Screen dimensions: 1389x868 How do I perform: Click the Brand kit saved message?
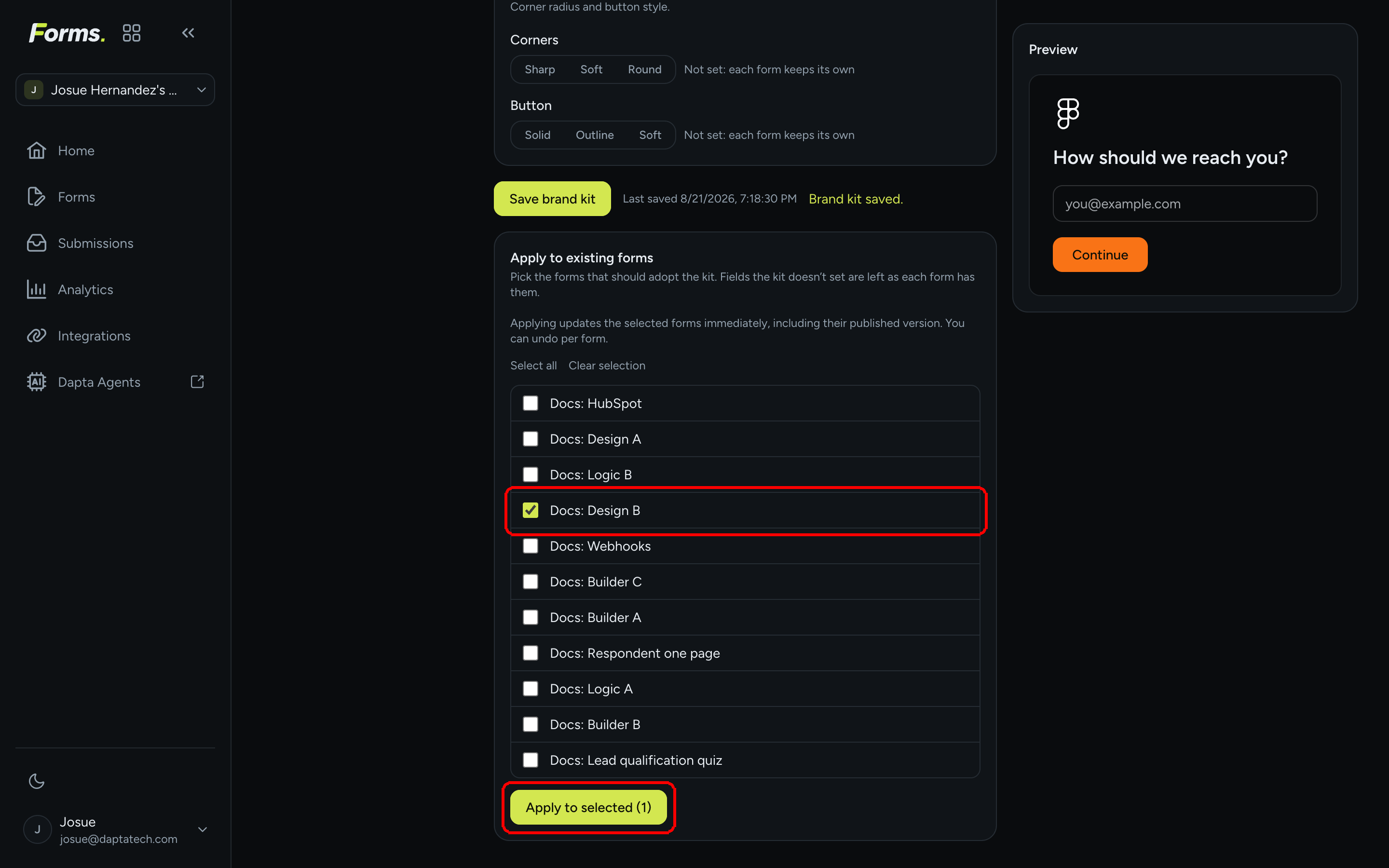tap(856, 199)
